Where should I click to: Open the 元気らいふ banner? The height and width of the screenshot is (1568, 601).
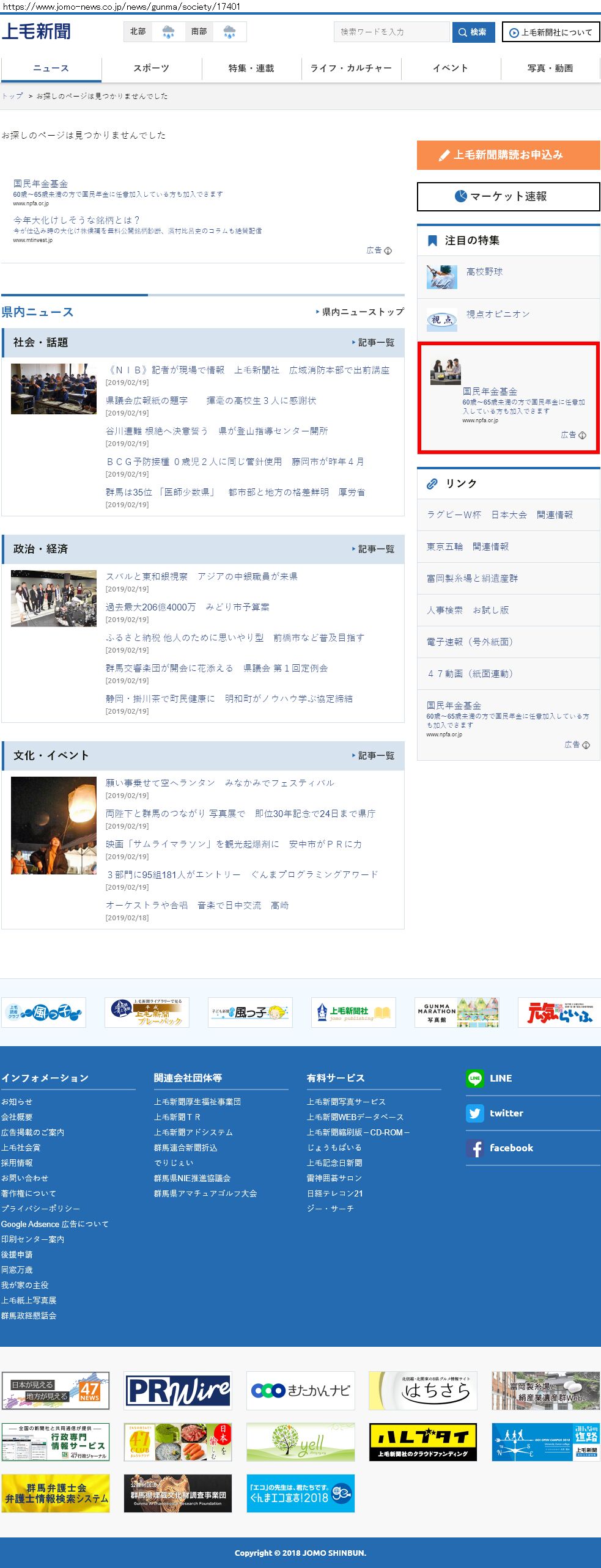(559, 1013)
